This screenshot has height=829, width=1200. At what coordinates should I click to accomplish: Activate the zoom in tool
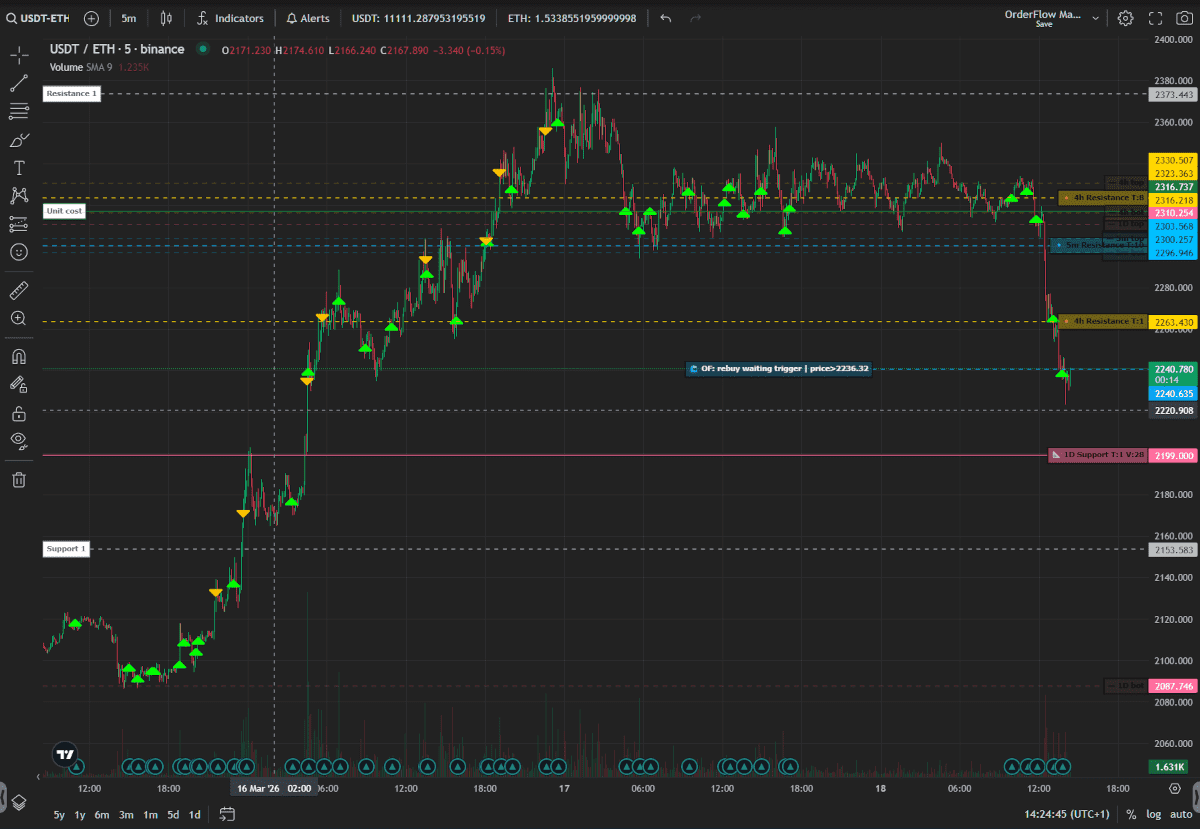[x=18, y=318]
